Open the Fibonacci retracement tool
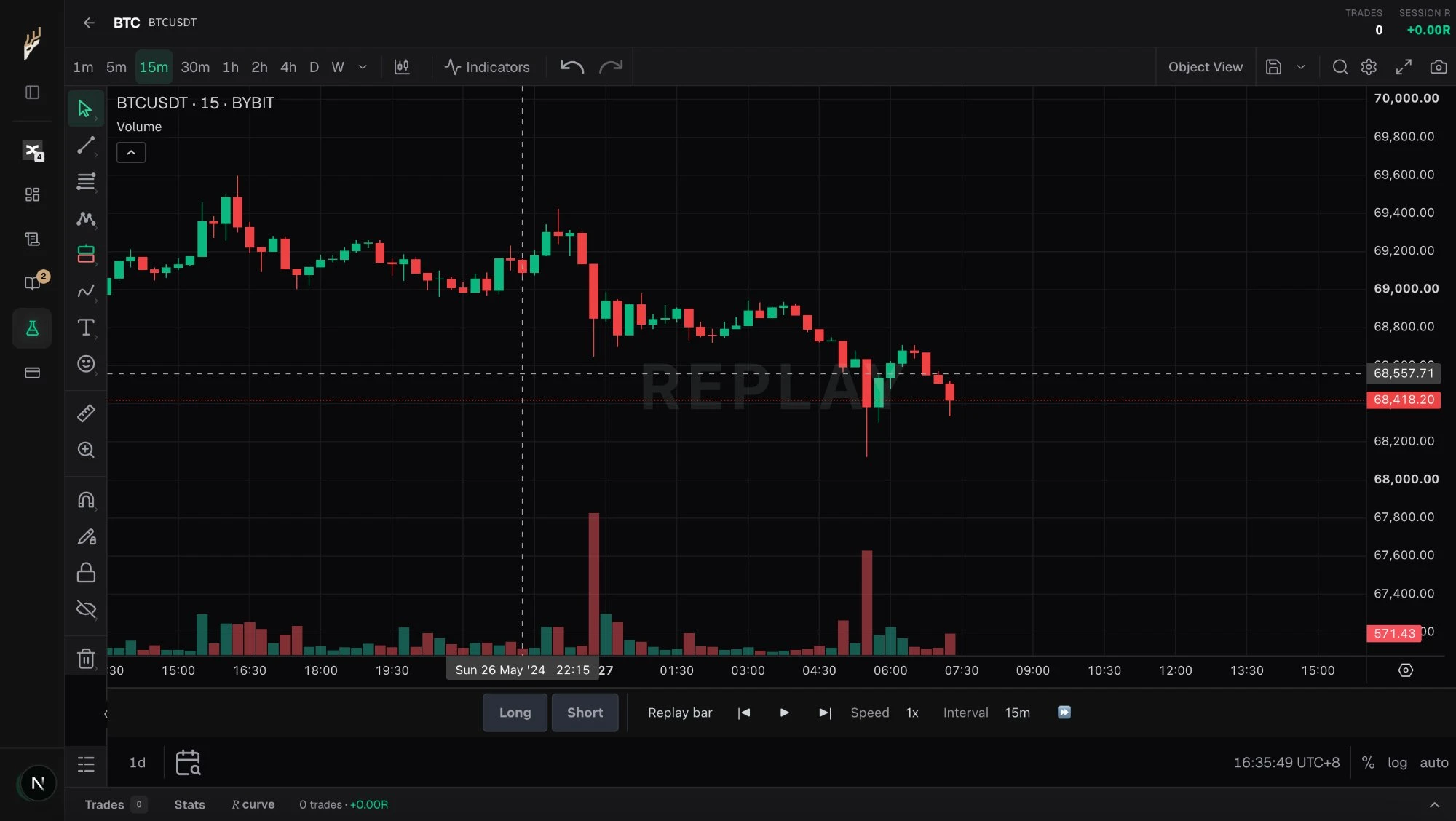The image size is (1456, 821). point(86,181)
